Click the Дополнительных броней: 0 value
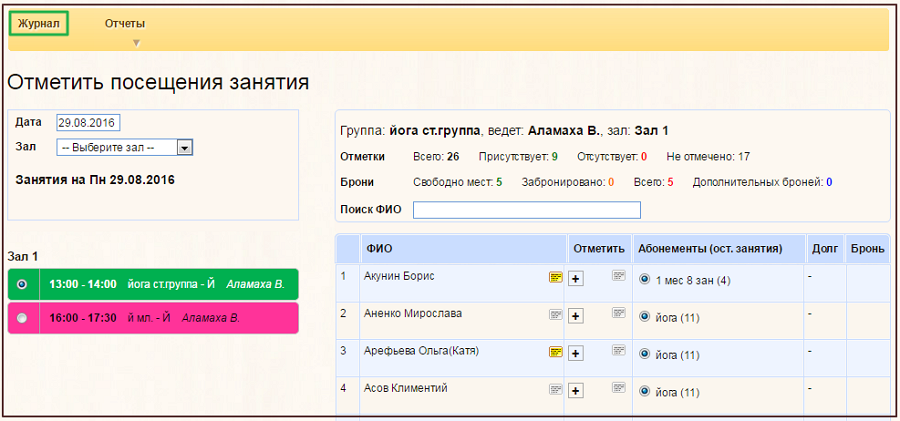This screenshot has width=900, height=421. coord(762,183)
